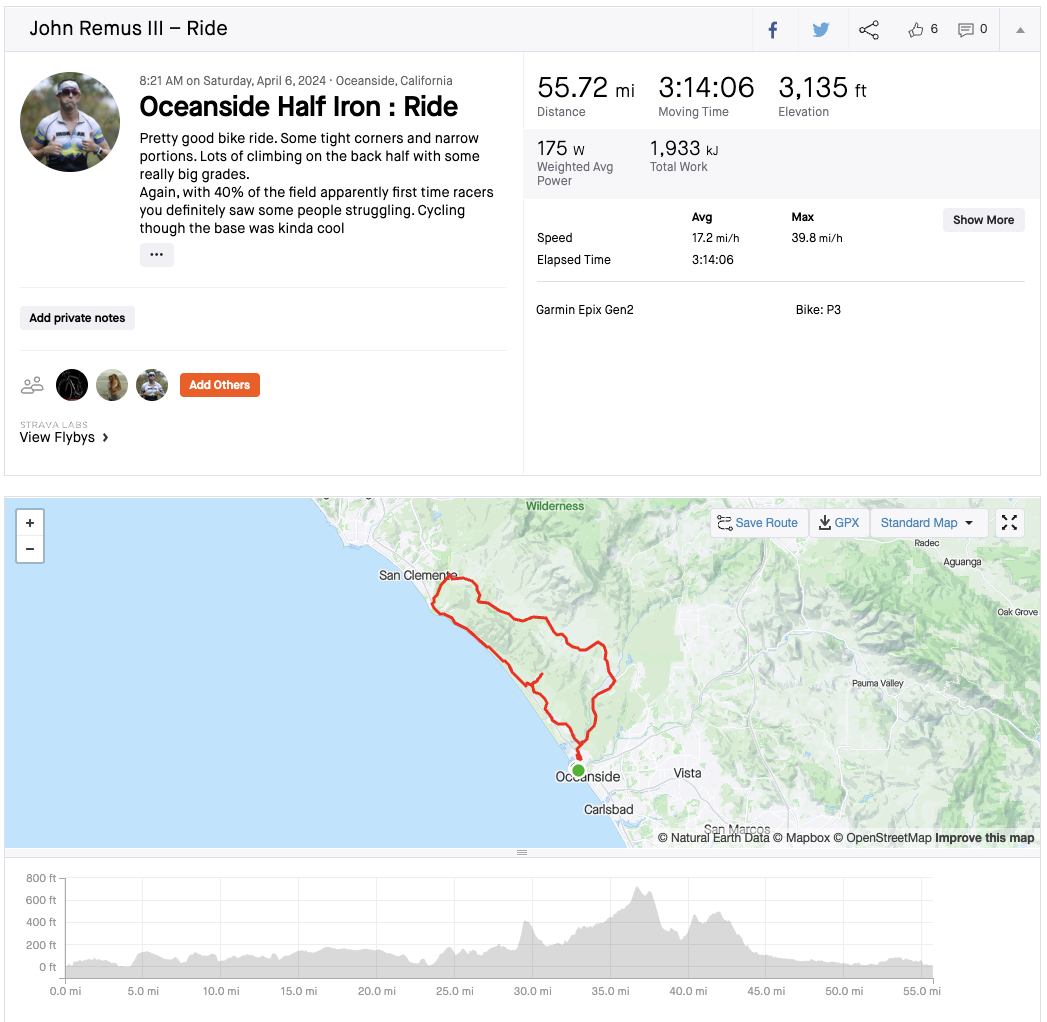Open the comments bubble icon
Image resolution: width=1047 pixels, height=1022 pixels.
(966, 30)
